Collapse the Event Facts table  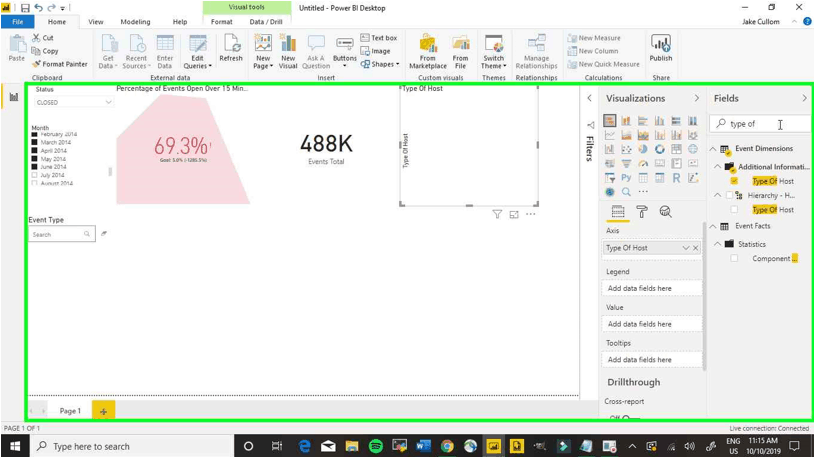click(x=713, y=226)
